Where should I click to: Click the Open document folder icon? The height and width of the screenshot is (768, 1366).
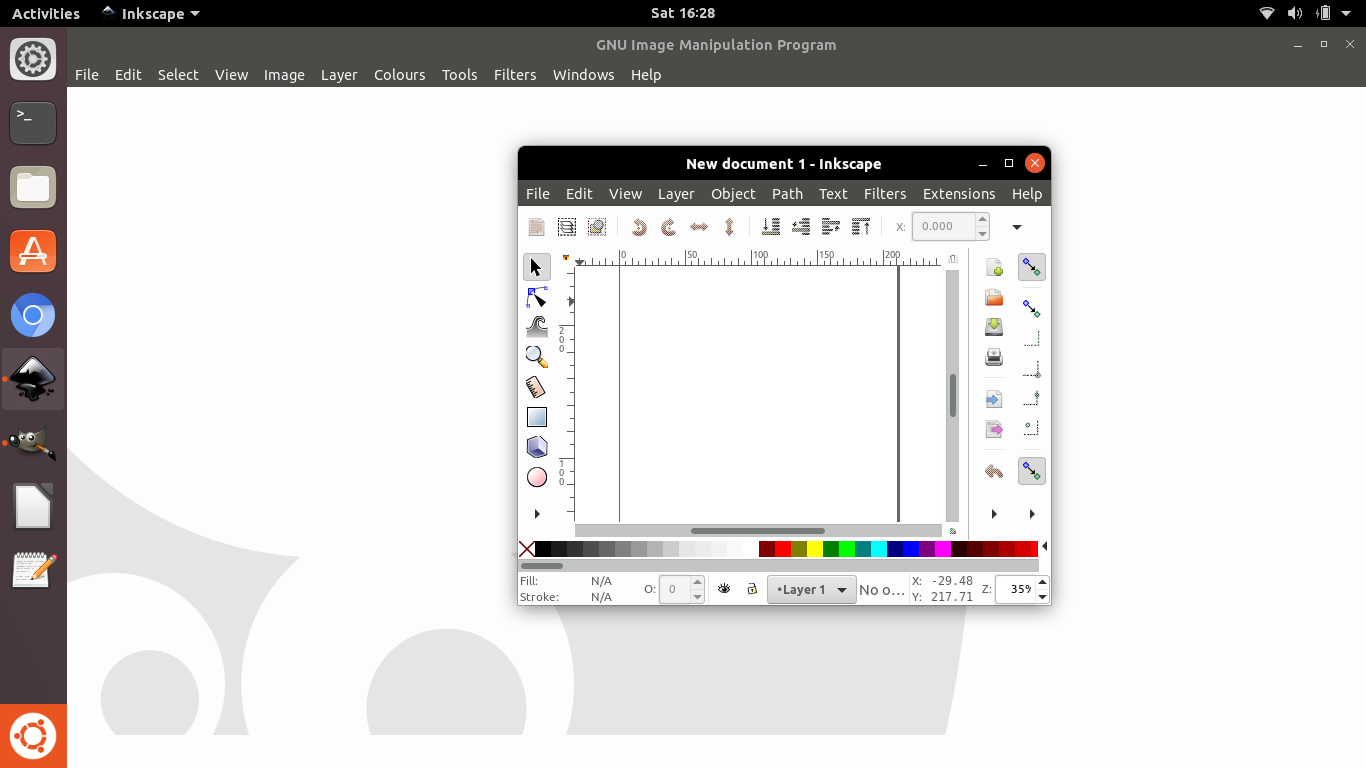(x=994, y=298)
